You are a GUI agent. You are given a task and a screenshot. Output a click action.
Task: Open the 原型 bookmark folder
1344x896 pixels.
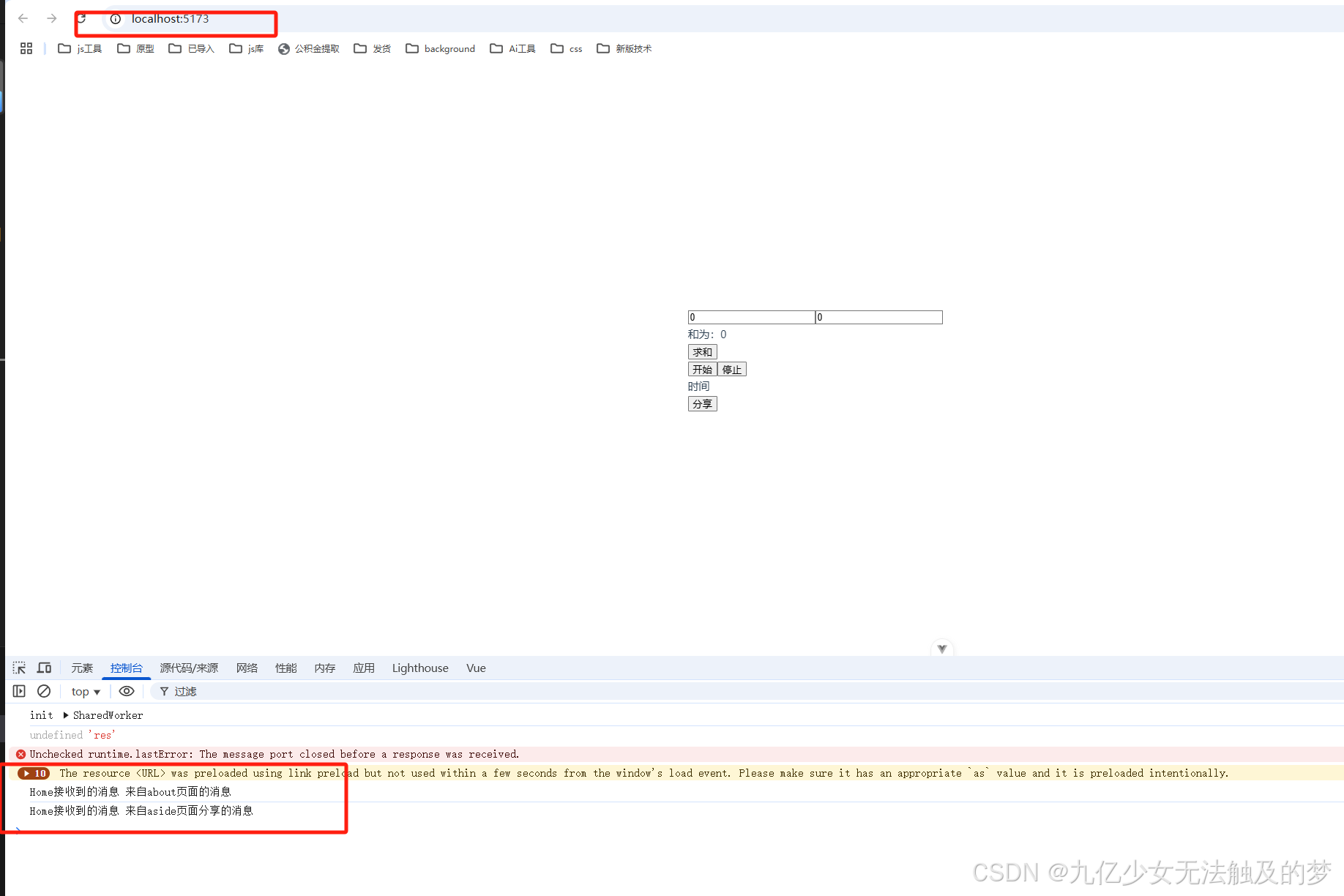(136, 48)
